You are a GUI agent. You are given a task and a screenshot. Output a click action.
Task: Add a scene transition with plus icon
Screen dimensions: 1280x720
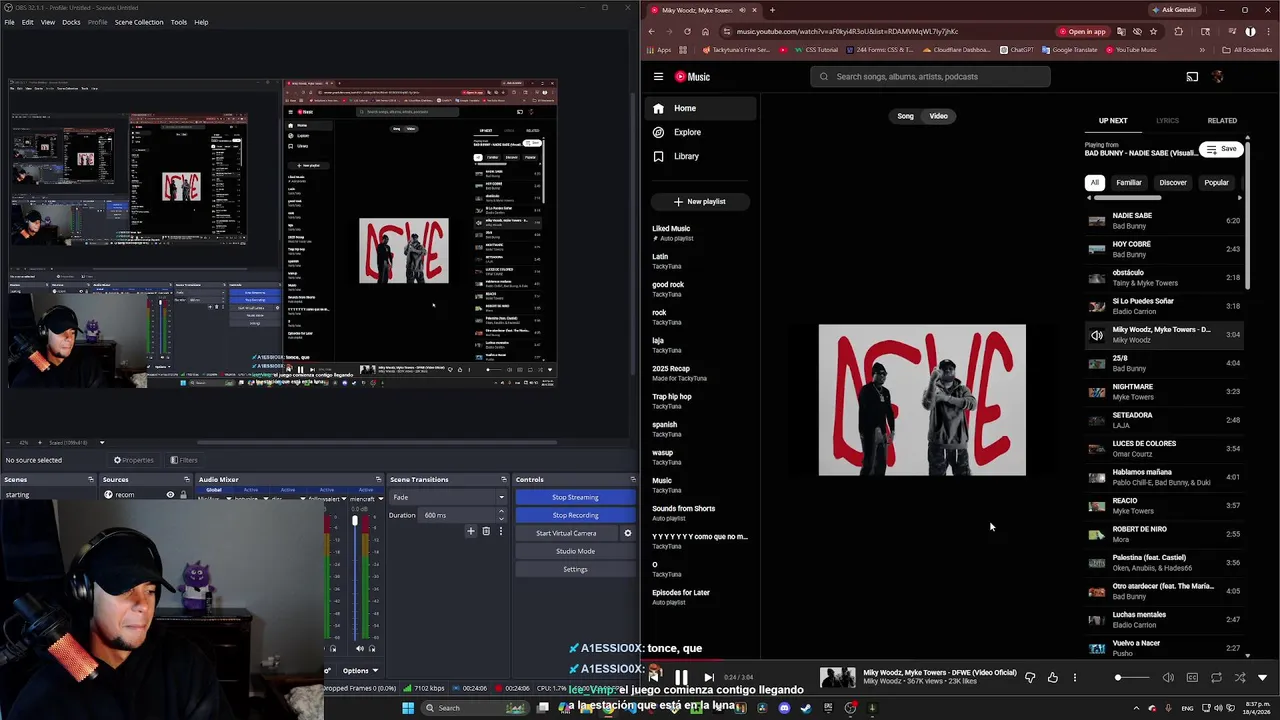pos(471,531)
